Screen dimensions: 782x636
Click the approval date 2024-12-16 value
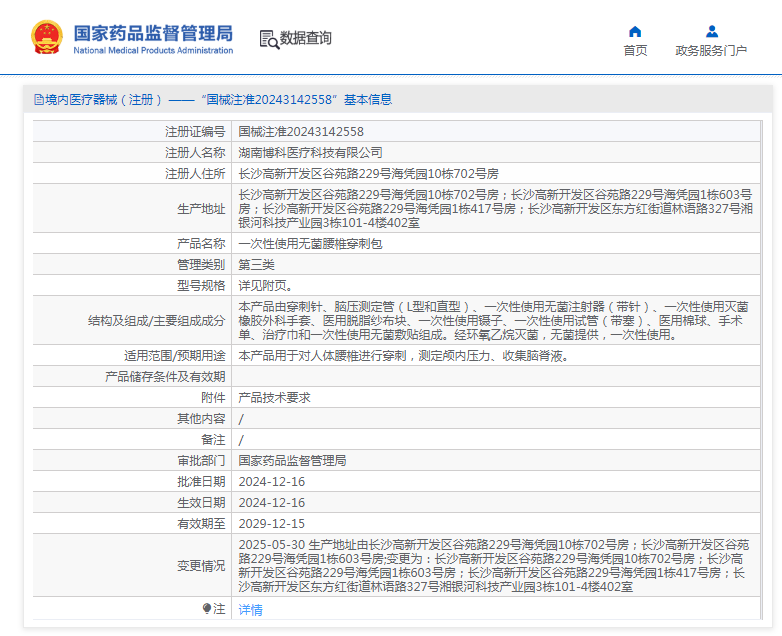(271, 481)
